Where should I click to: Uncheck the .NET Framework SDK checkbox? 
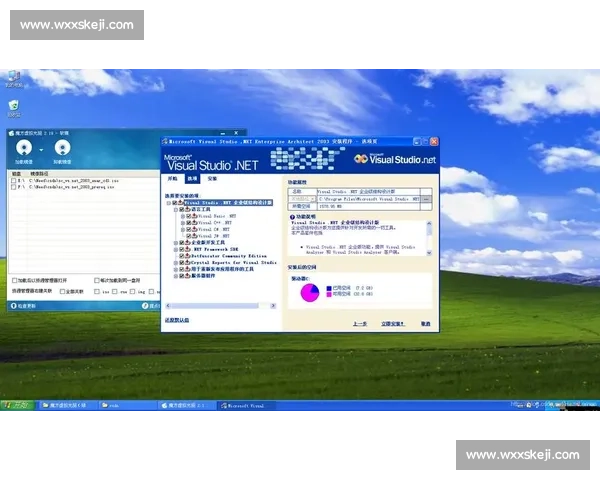182,249
